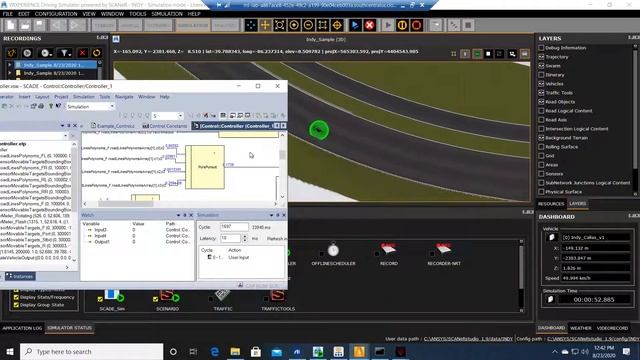The width and height of the screenshot is (640, 360).
Task: Click the Latency stepper up arrow
Action: [245, 236]
